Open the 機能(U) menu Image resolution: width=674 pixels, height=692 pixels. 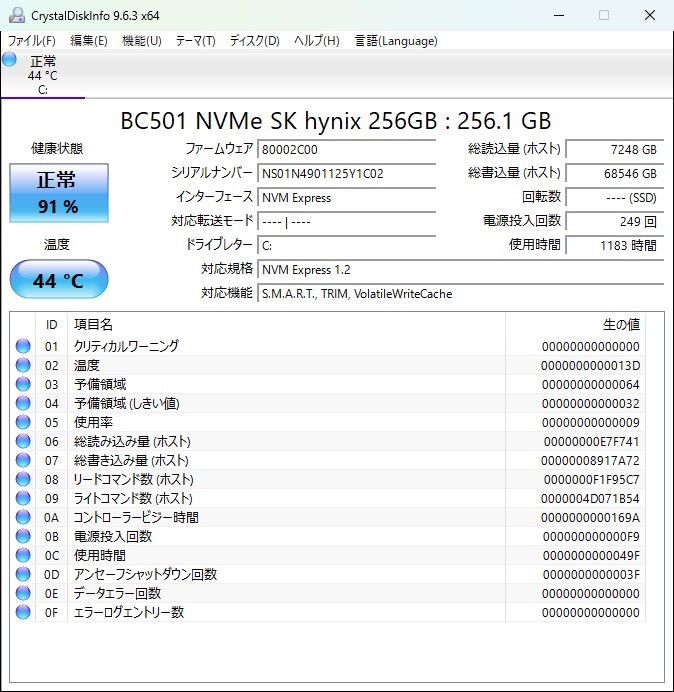142,41
